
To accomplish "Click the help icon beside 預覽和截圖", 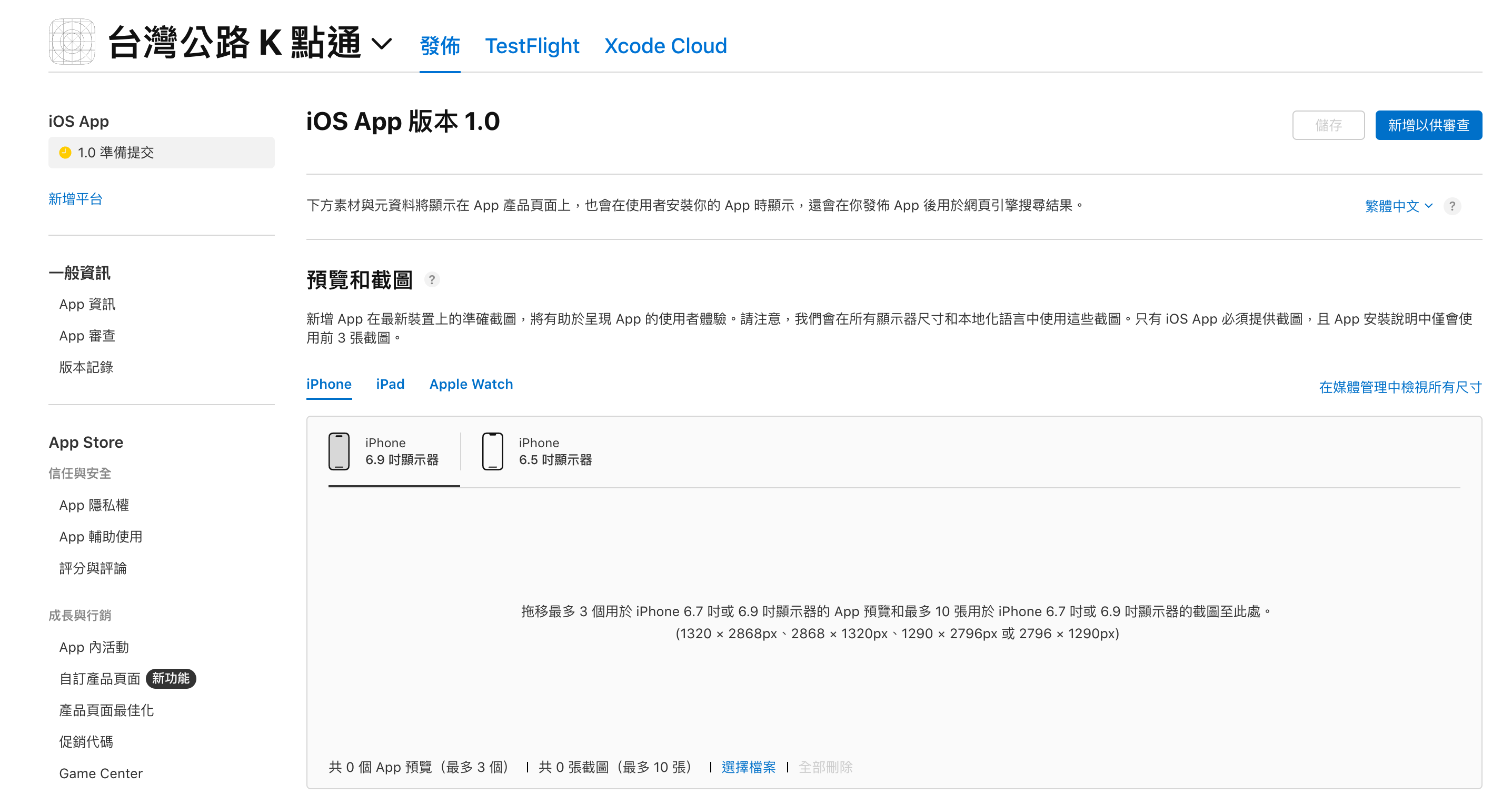I will 431,280.
